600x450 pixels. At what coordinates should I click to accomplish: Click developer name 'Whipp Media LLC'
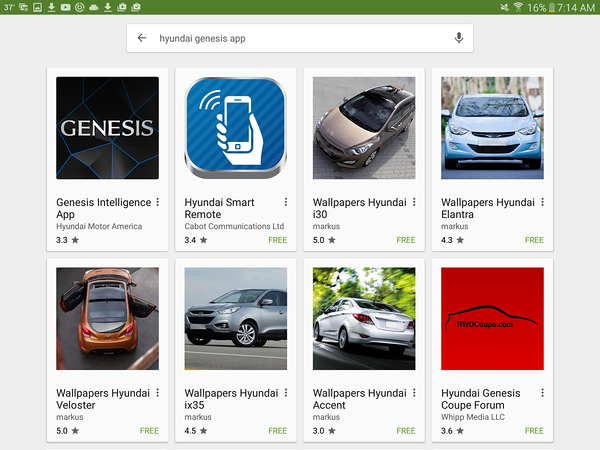tap(473, 417)
